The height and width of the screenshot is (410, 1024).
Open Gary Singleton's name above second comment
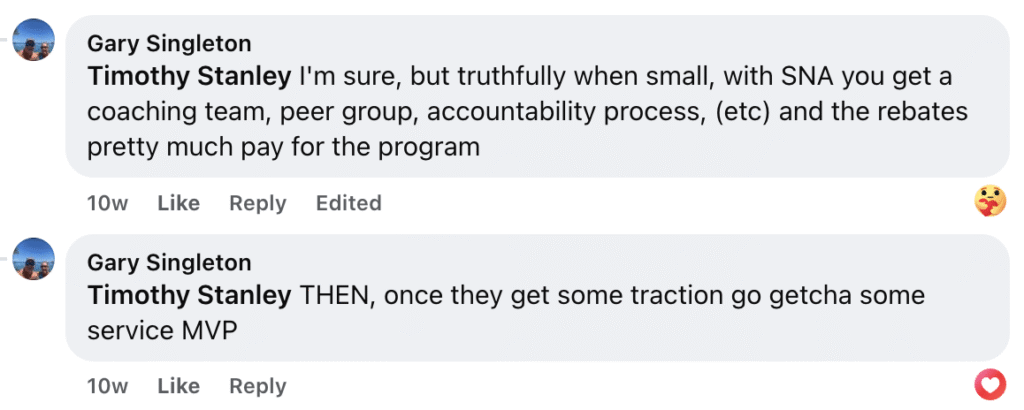(x=169, y=263)
